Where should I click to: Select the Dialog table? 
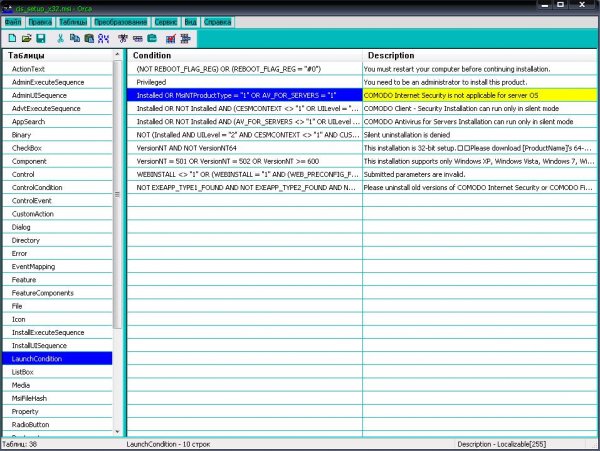pos(57,227)
